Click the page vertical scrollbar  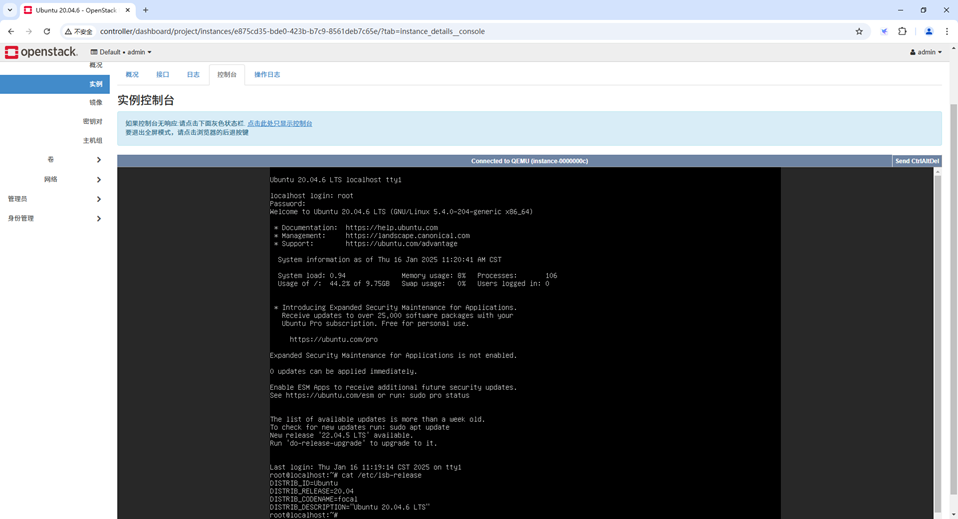tap(953, 300)
